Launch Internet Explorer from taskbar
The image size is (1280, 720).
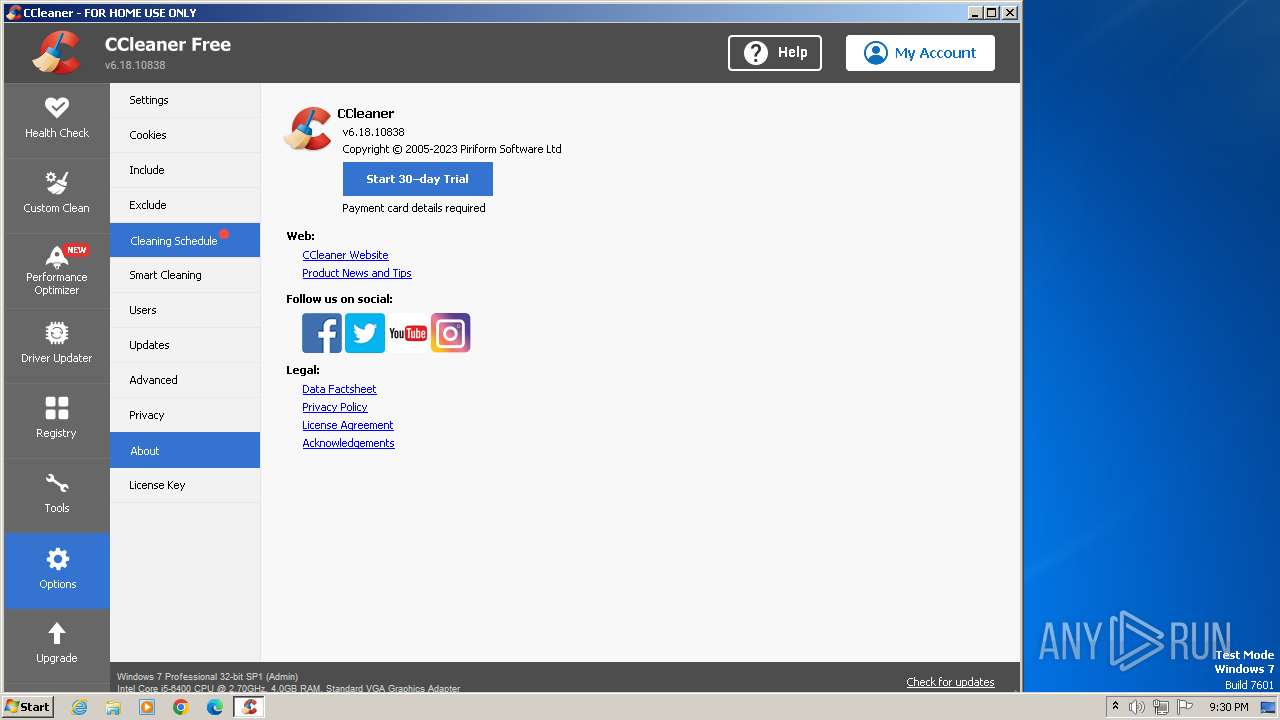click(80, 707)
